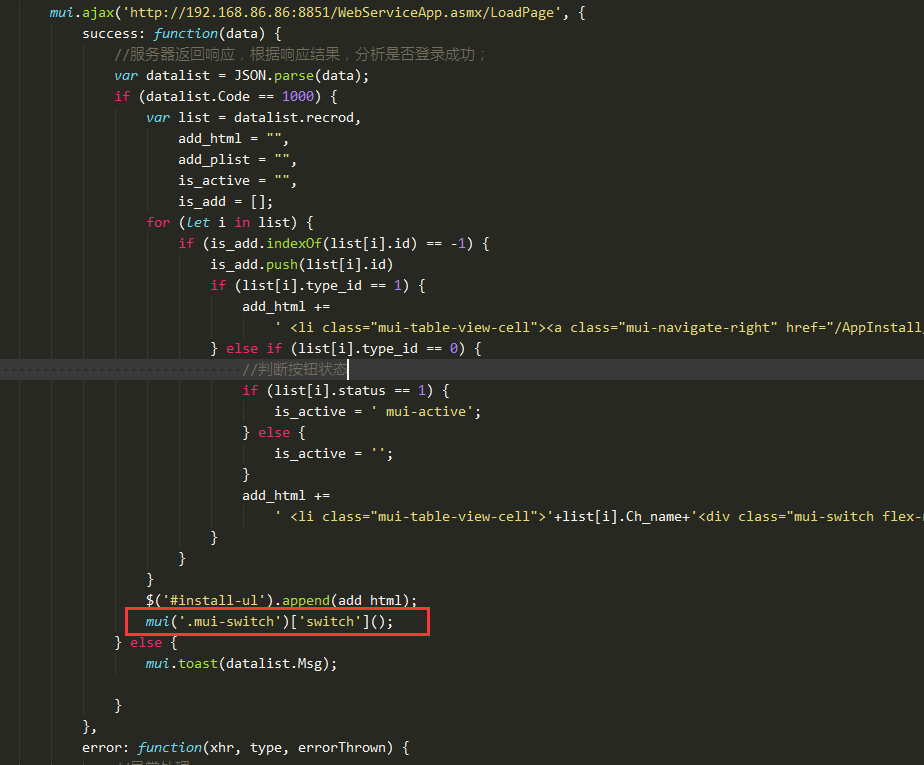The image size is (924, 765).
Task: Click the line 'is_add = [];'
Action: tap(226, 202)
